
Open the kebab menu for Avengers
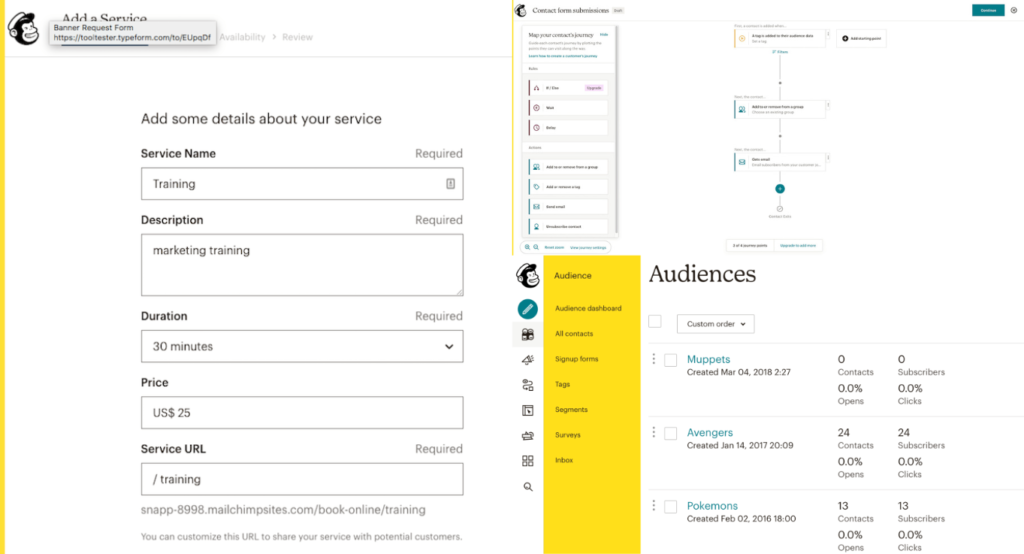click(654, 432)
